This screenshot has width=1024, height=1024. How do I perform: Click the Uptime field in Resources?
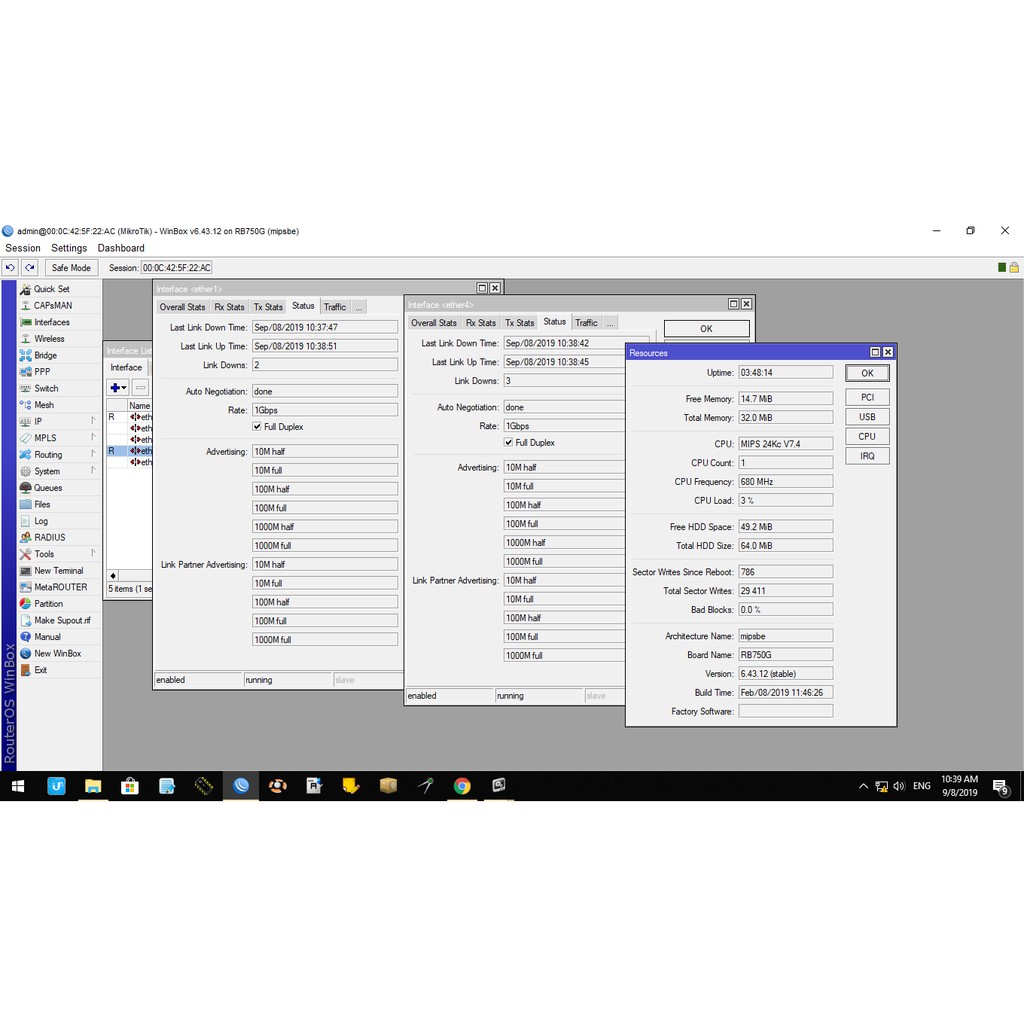point(785,372)
